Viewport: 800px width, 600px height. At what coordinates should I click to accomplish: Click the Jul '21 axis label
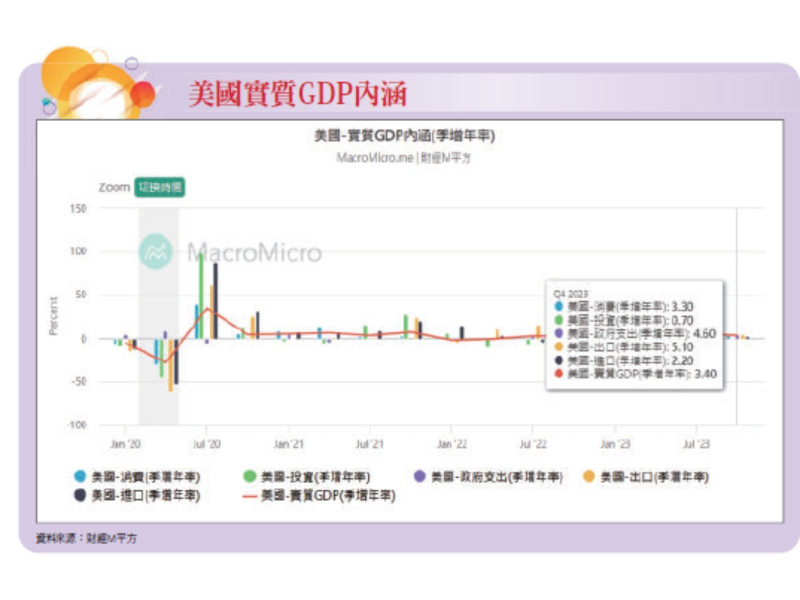370,444
